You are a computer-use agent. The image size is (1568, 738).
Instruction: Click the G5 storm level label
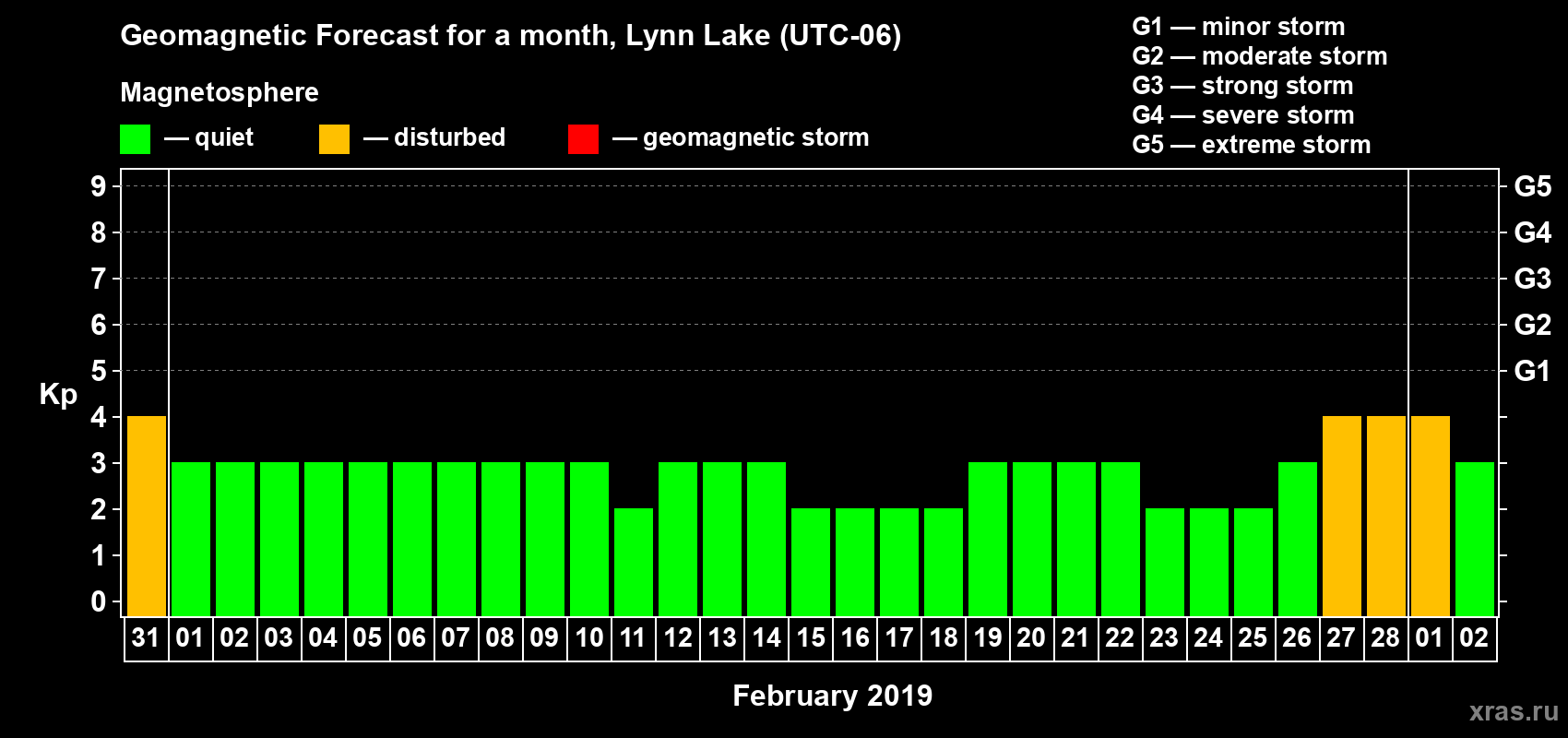point(1532,186)
